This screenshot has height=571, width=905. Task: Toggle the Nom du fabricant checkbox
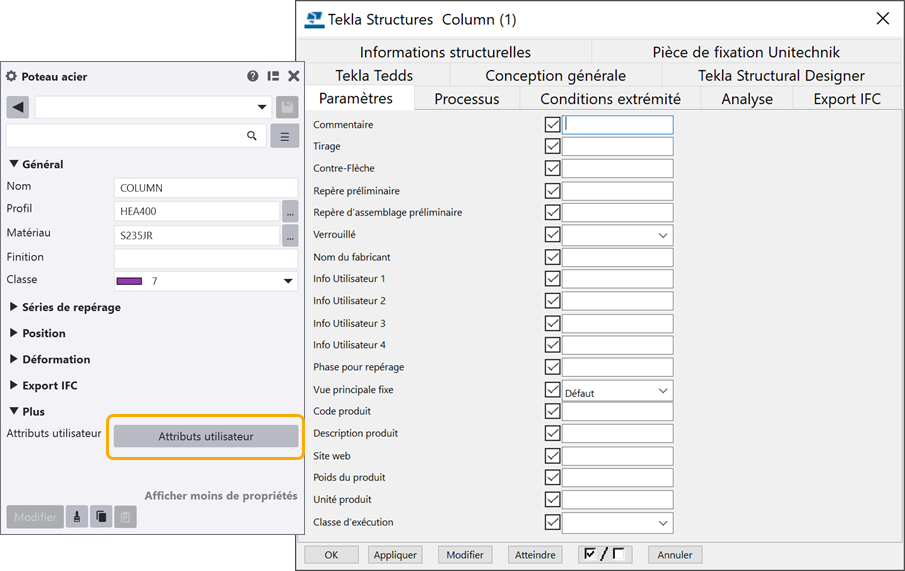point(552,257)
